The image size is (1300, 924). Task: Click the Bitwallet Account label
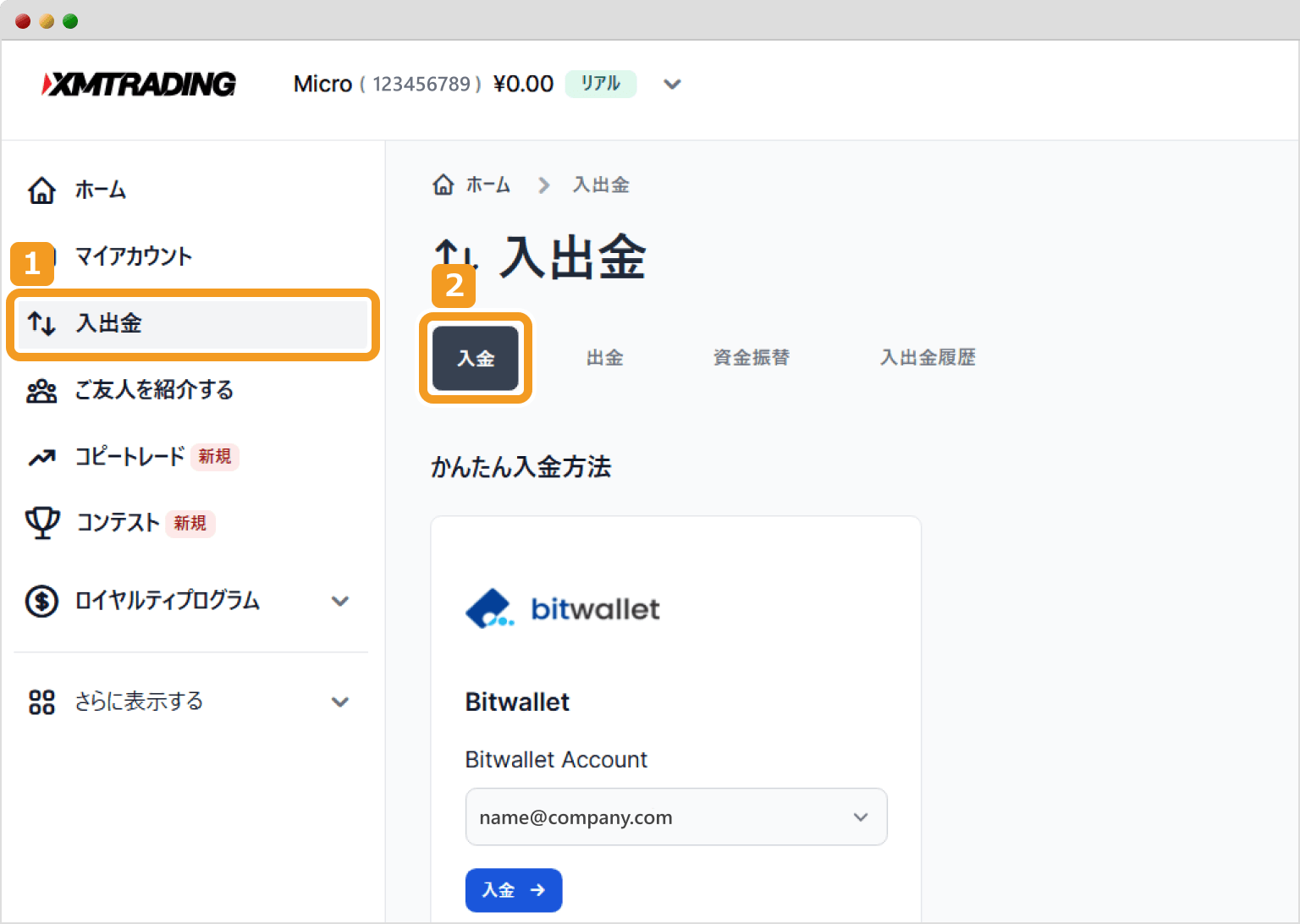557,760
